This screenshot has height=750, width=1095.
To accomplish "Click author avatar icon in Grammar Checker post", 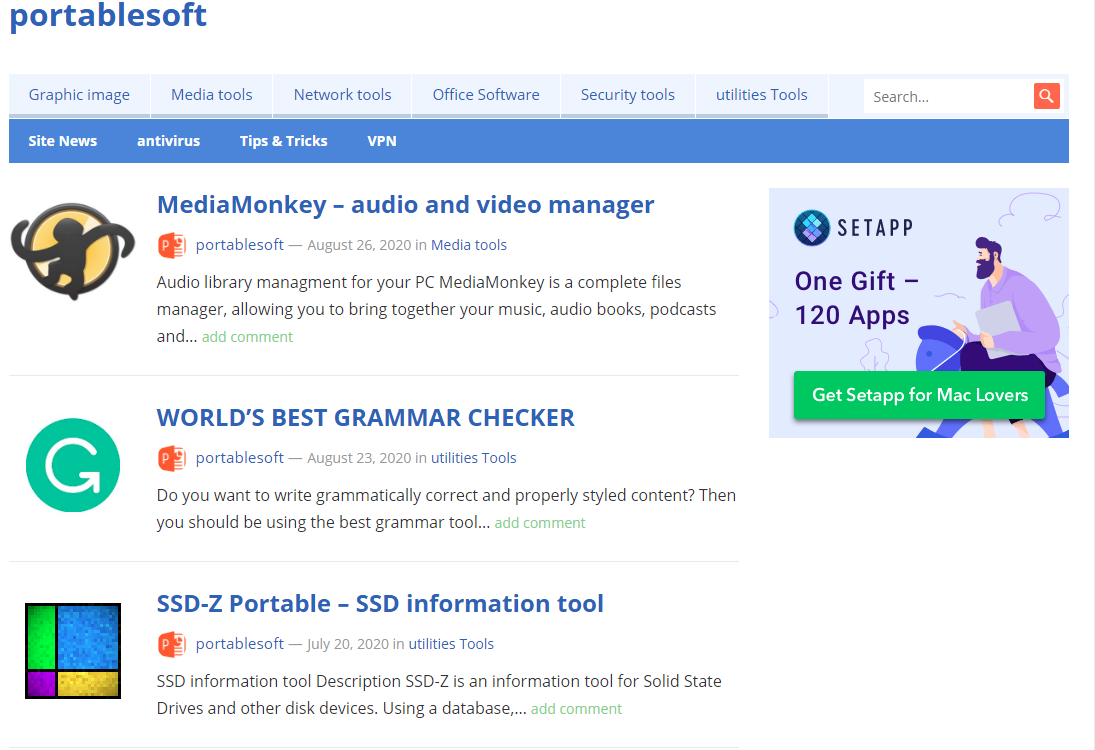I will (172, 458).
